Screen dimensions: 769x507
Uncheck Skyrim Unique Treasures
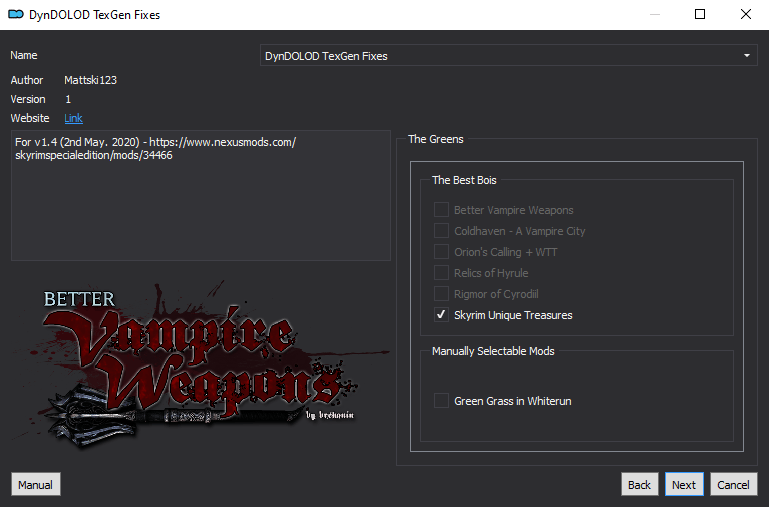(441, 315)
